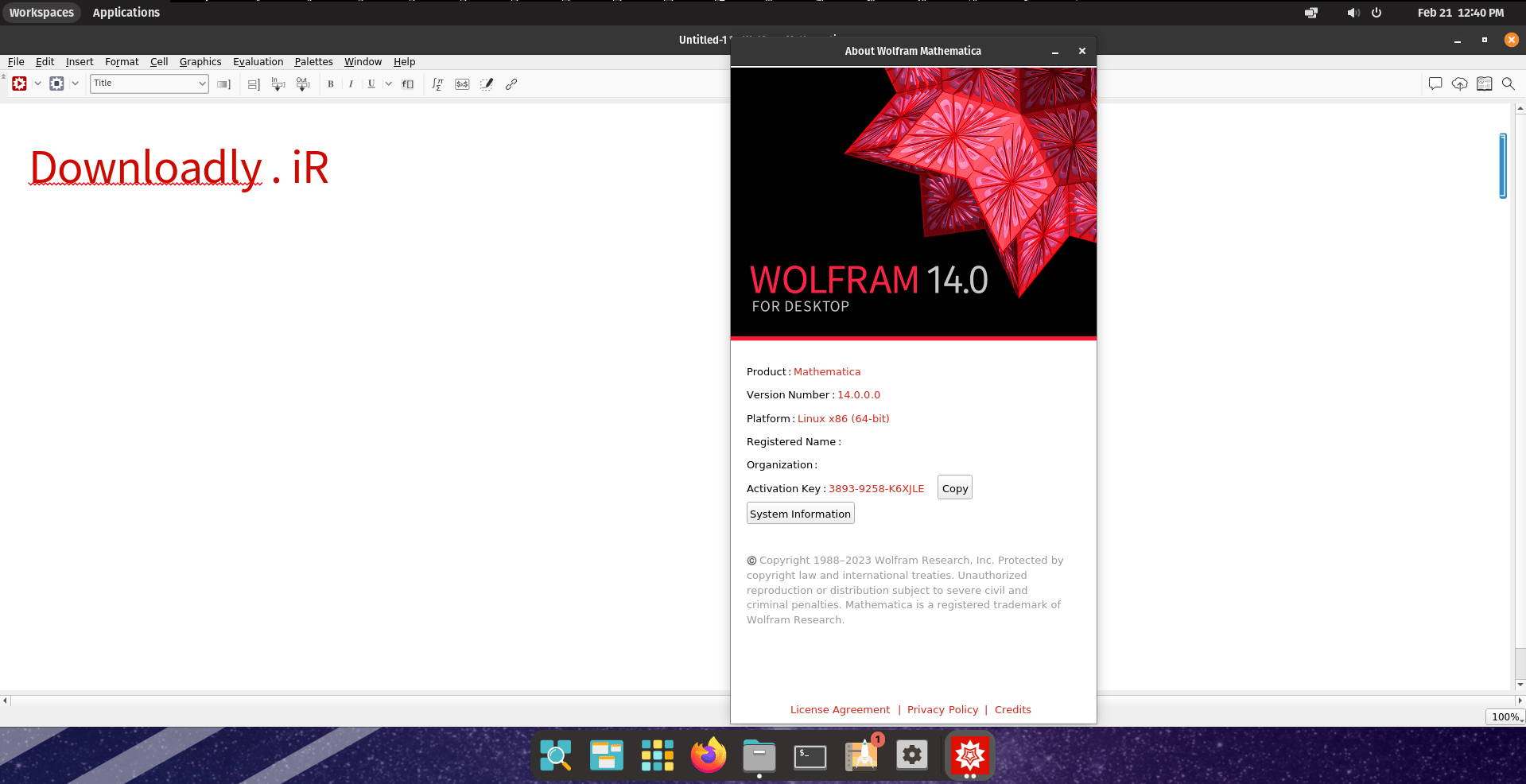This screenshot has width=1526, height=784.
Task: Open the Palettes menu
Action: coord(313,62)
